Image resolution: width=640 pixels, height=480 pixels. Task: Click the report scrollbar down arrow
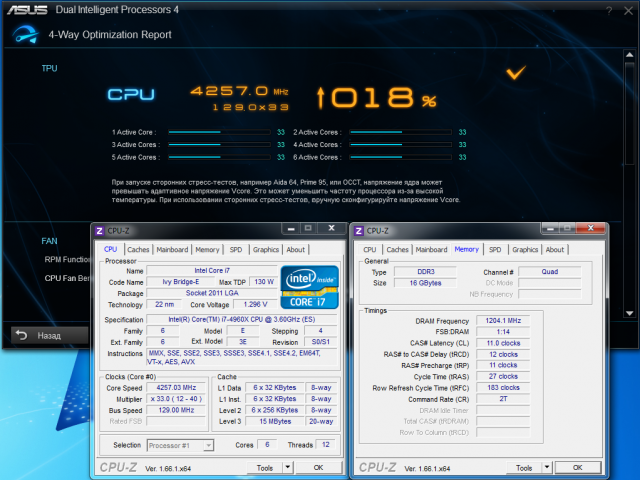[629, 313]
